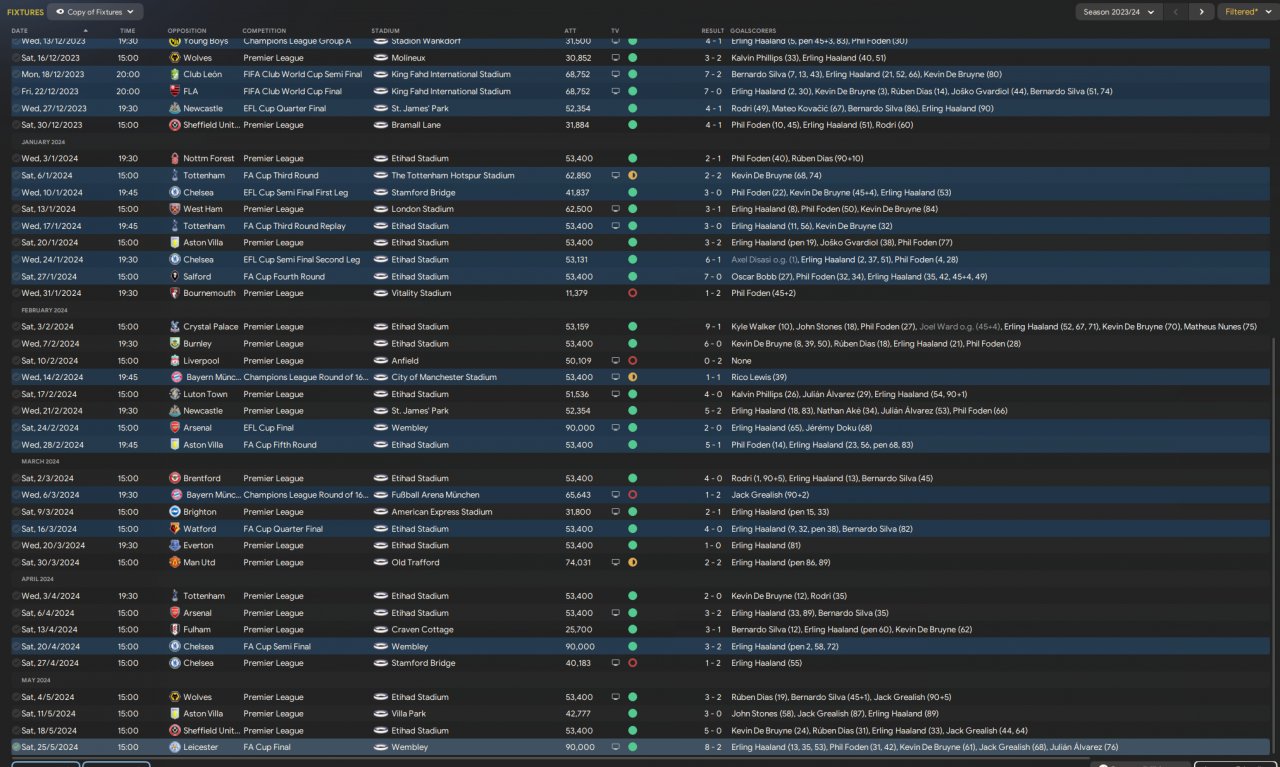Go to the previous season using the left arrow
Screen dimensions: 1280x767
coord(1176,12)
